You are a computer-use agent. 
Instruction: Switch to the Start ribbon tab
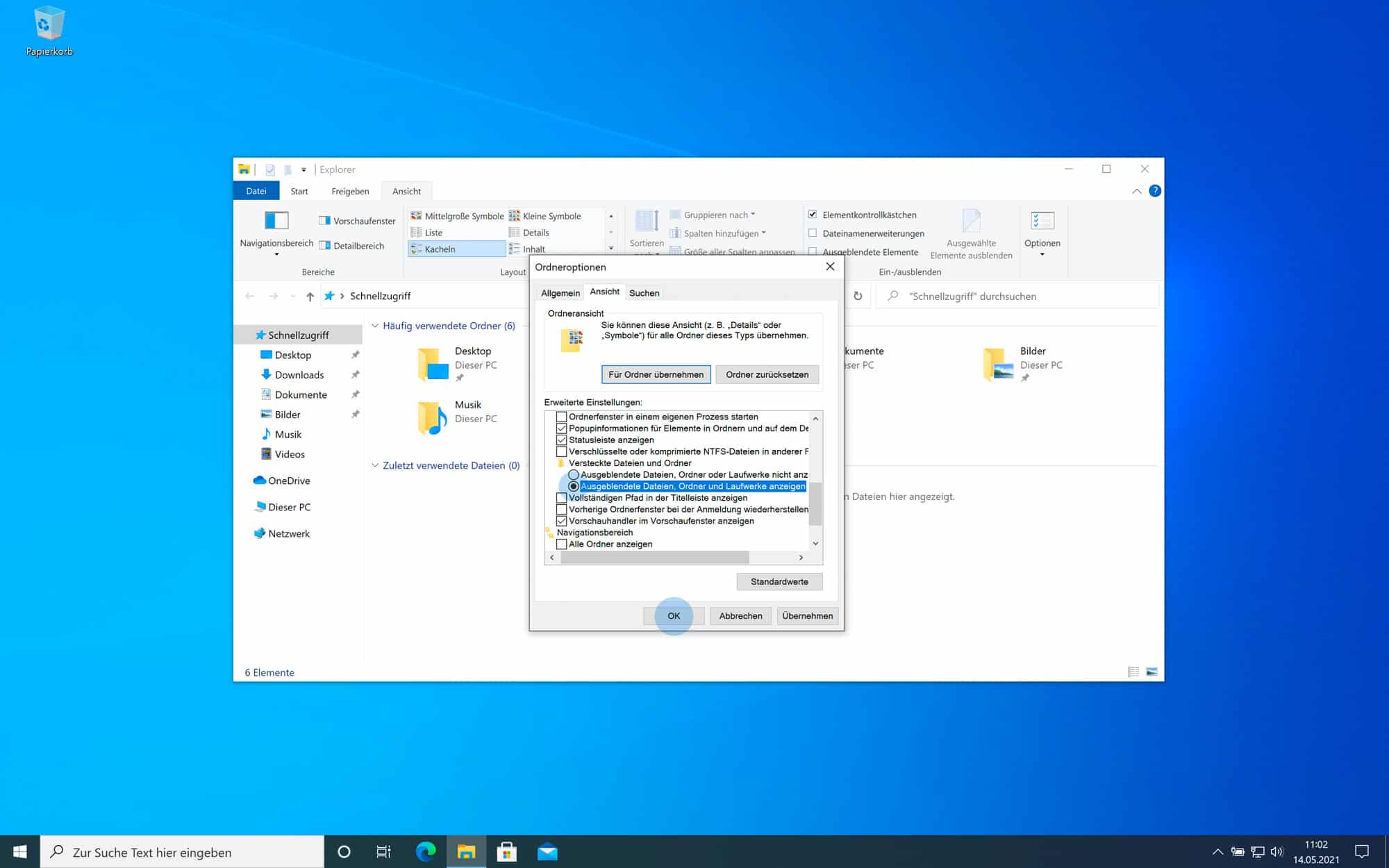click(299, 191)
